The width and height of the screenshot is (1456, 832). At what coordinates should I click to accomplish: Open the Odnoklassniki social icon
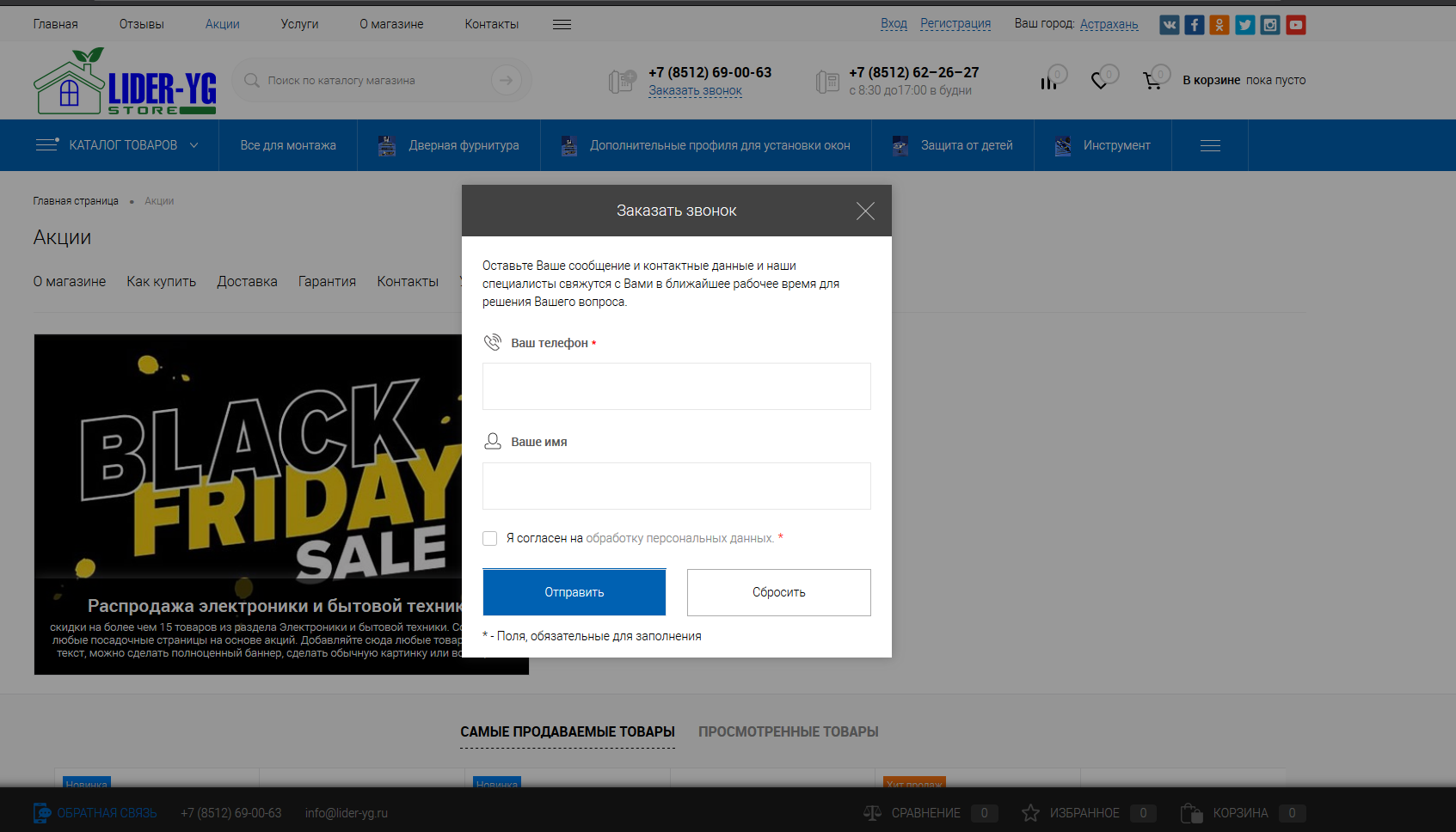[1219, 25]
